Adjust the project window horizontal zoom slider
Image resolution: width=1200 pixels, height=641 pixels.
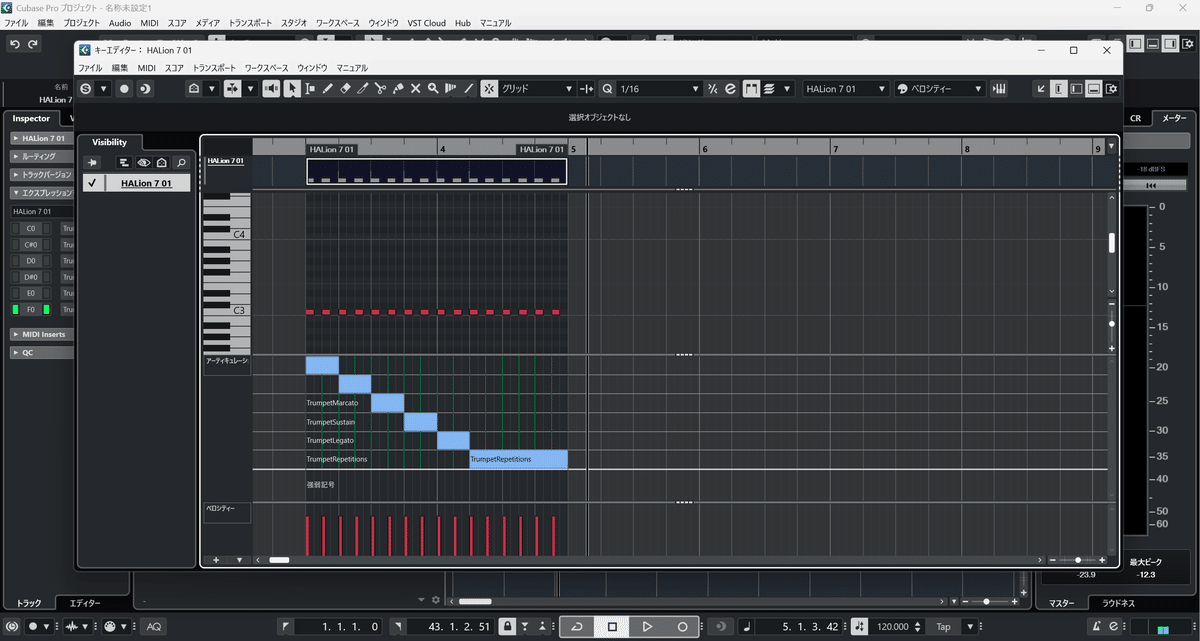986,601
